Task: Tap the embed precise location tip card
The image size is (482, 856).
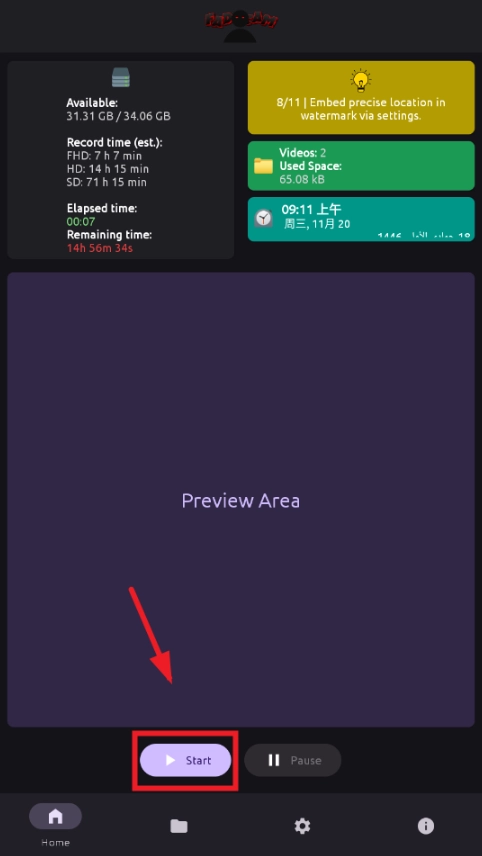Action: point(361,97)
